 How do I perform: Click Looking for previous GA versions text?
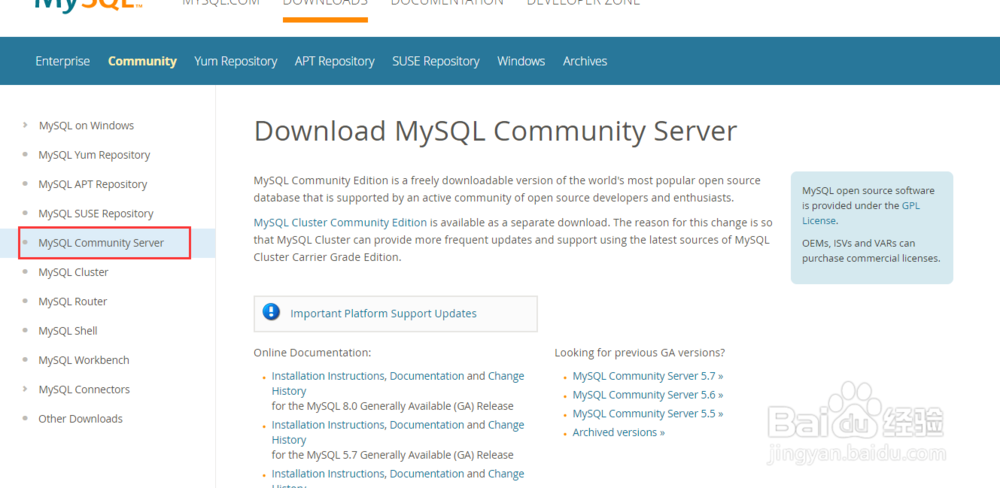pos(640,353)
